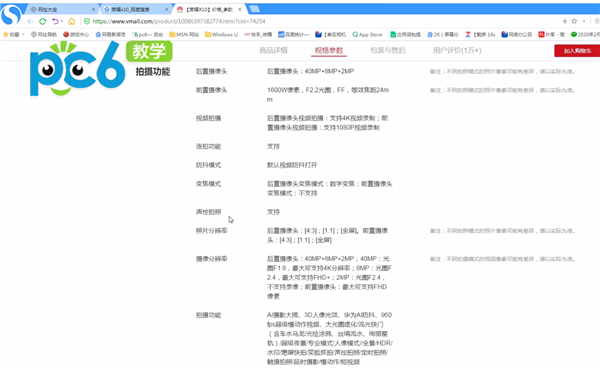The image size is (600, 368).
Task: Open the 魅族 16s bookmark
Action: [x=480, y=34]
